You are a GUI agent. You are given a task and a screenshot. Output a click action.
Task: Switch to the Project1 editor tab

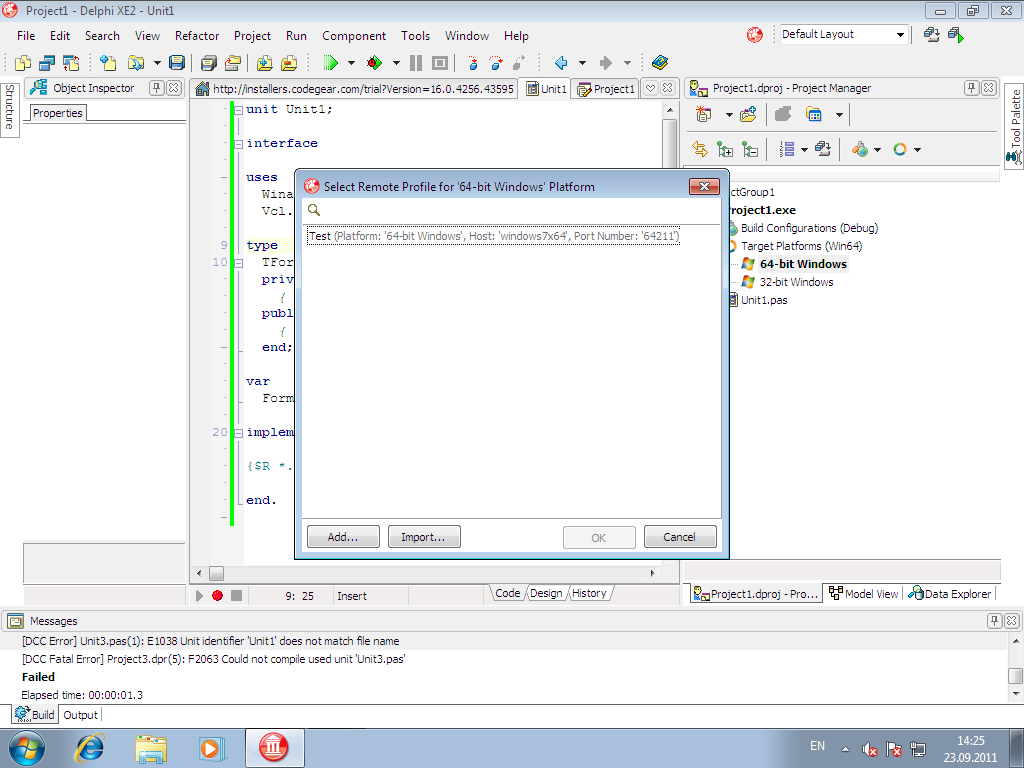point(606,89)
